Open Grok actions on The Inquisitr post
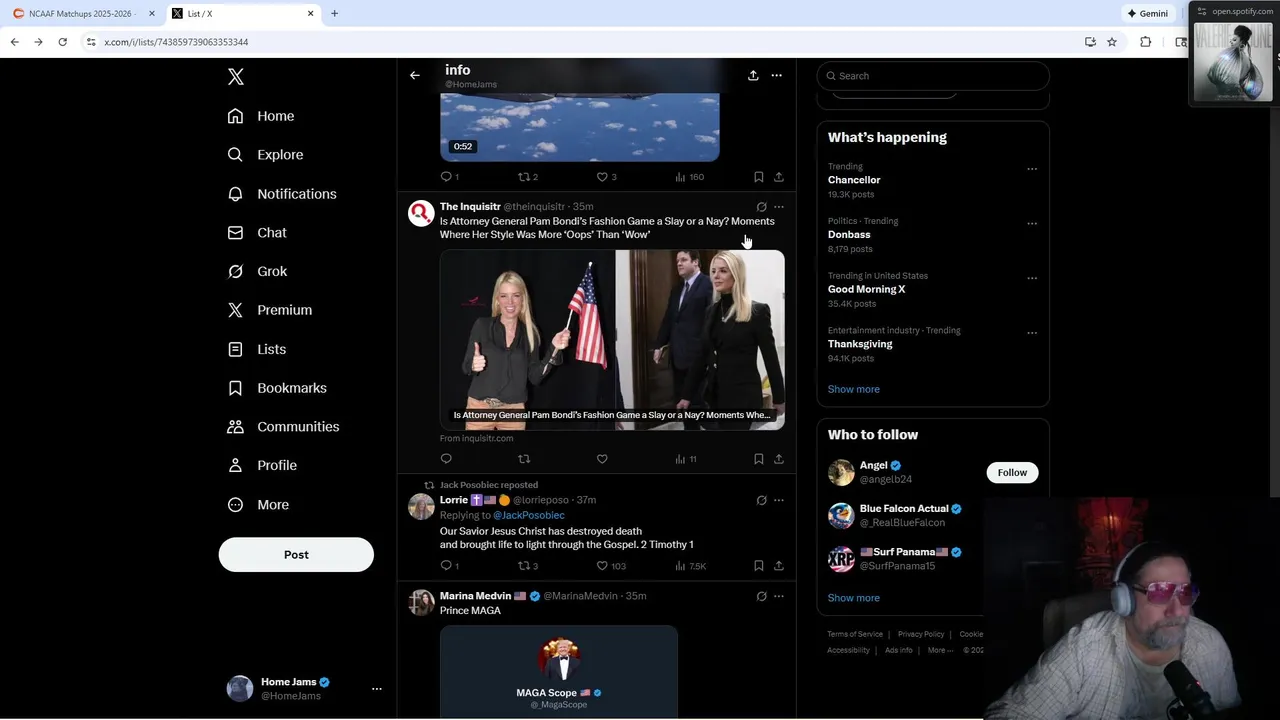Screen dimensions: 1280x720 coord(761,207)
